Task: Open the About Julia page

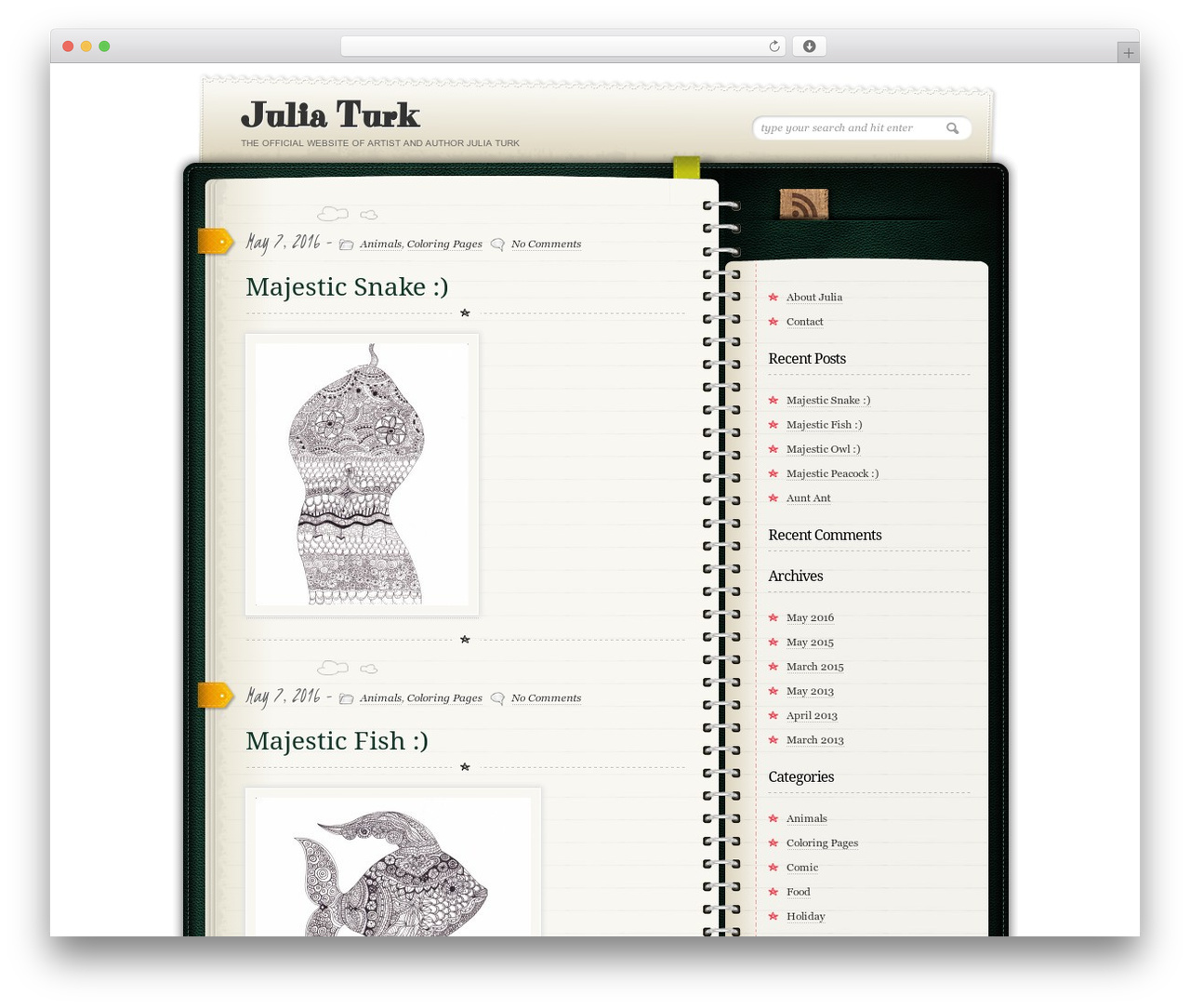Action: click(x=814, y=297)
